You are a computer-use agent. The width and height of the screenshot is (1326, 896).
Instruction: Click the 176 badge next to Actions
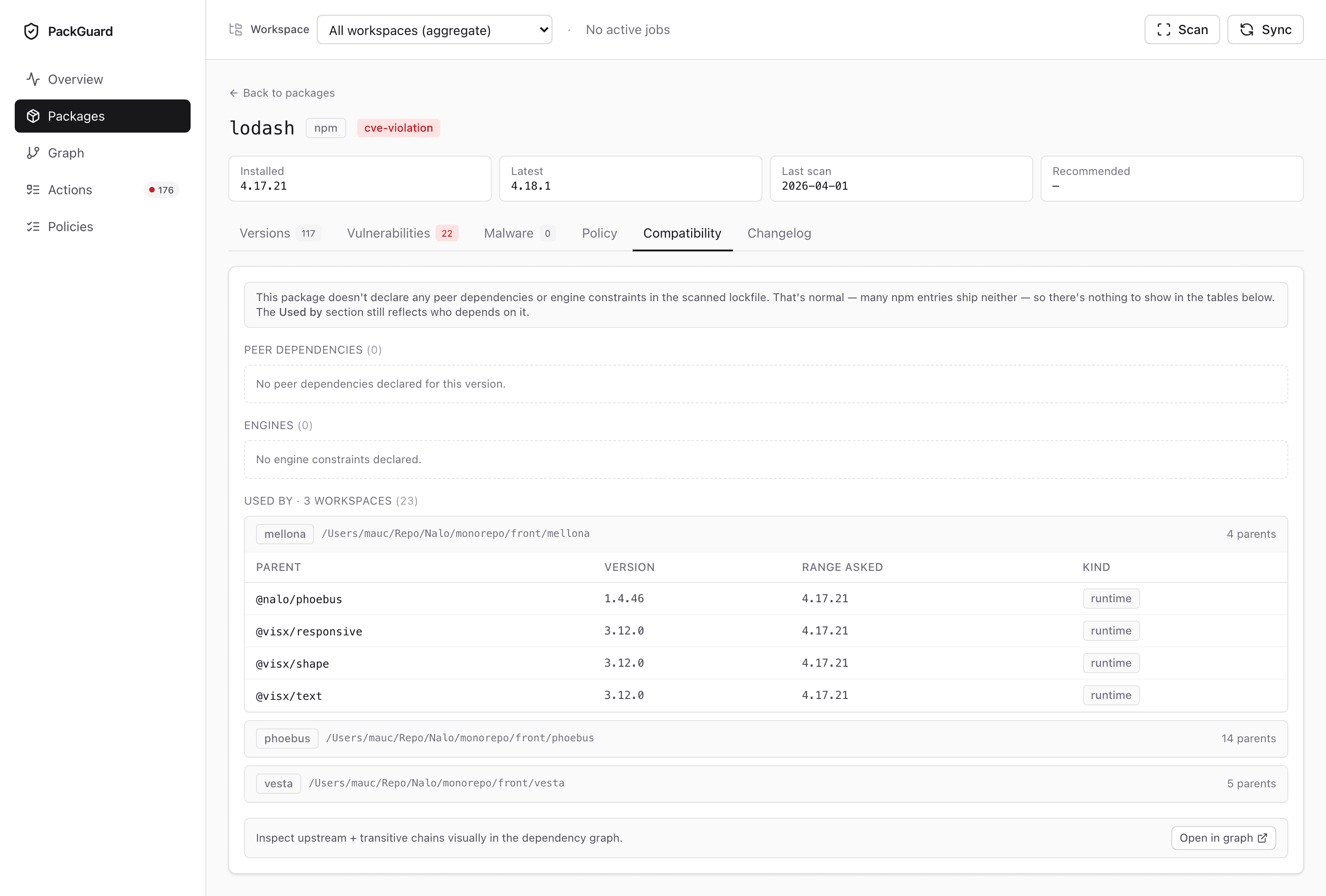(162, 190)
